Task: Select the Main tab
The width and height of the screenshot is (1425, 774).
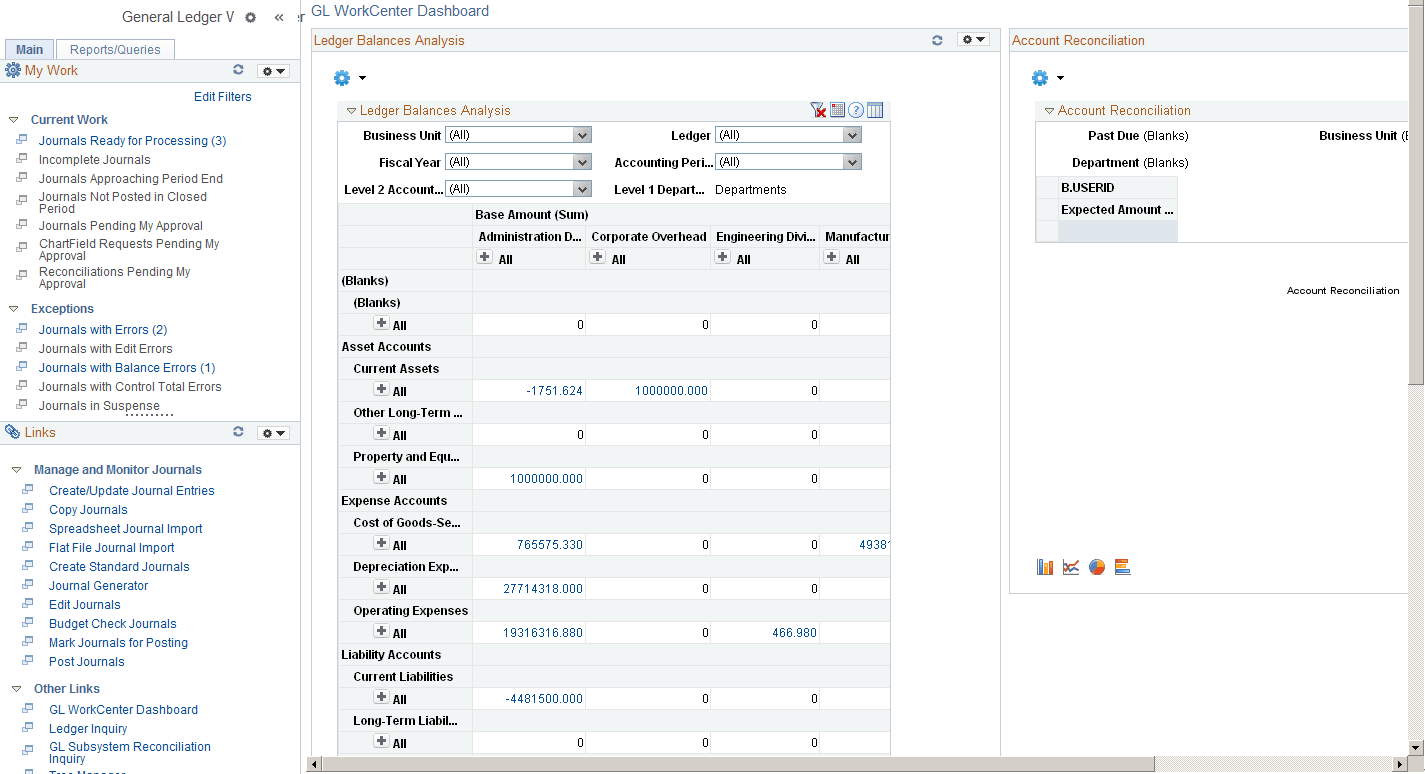Action: point(29,48)
